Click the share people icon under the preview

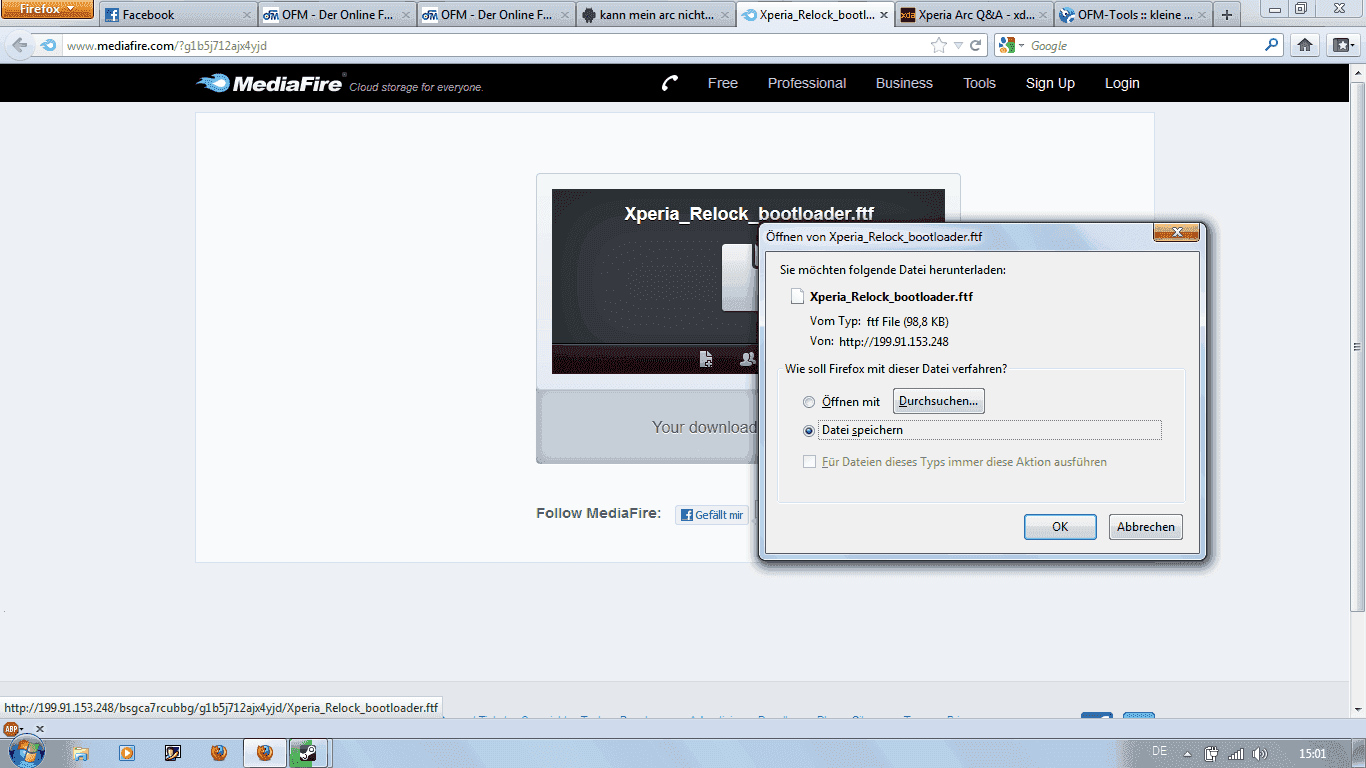tap(747, 359)
